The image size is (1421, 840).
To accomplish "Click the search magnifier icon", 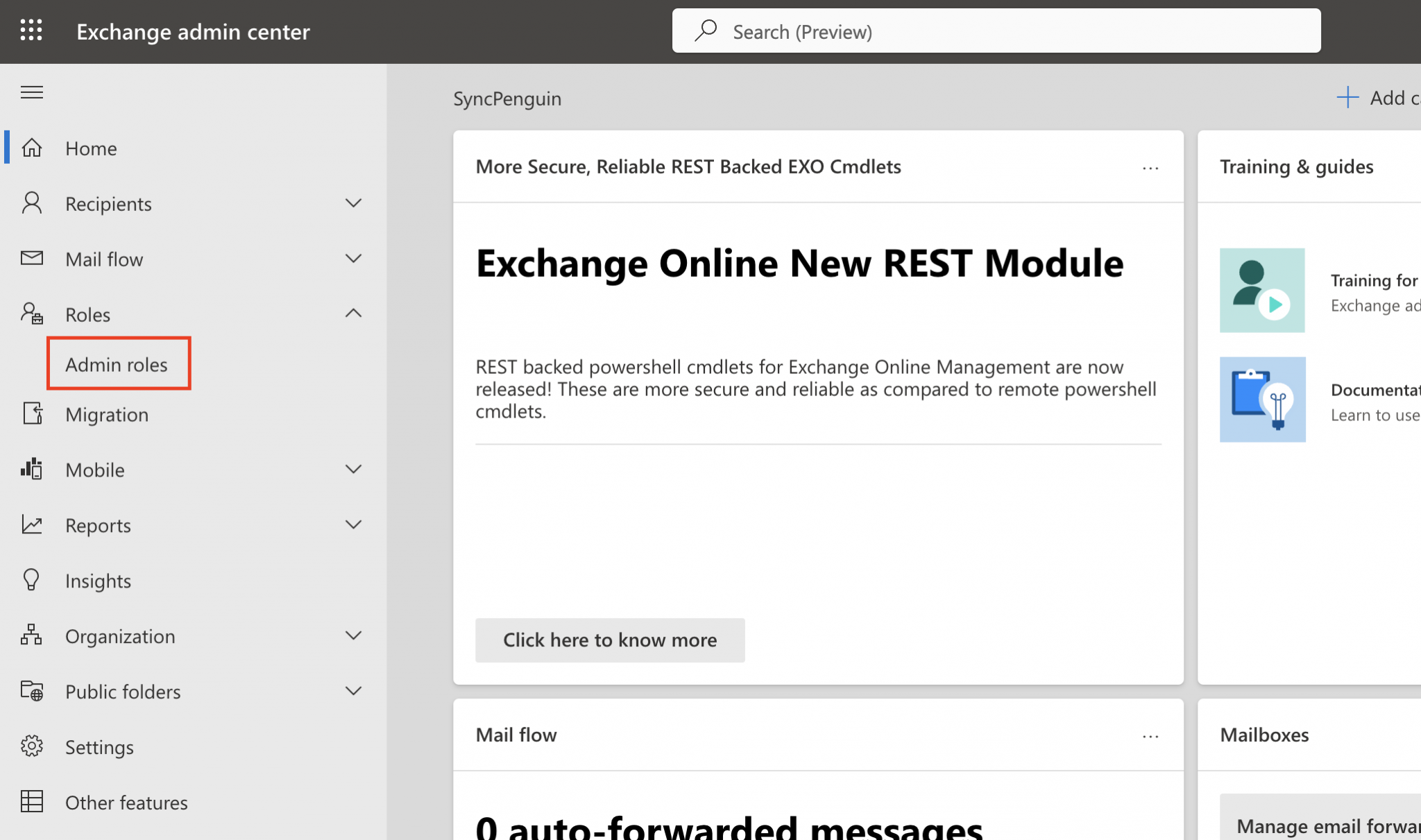I will (x=706, y=31).
